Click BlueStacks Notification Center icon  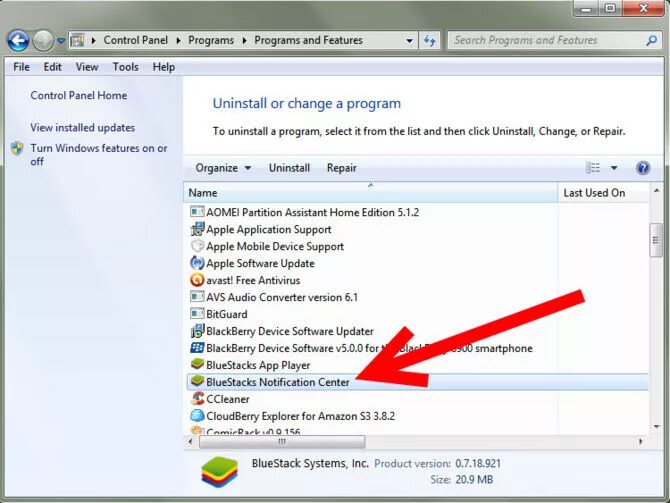[x=197, y=381]
